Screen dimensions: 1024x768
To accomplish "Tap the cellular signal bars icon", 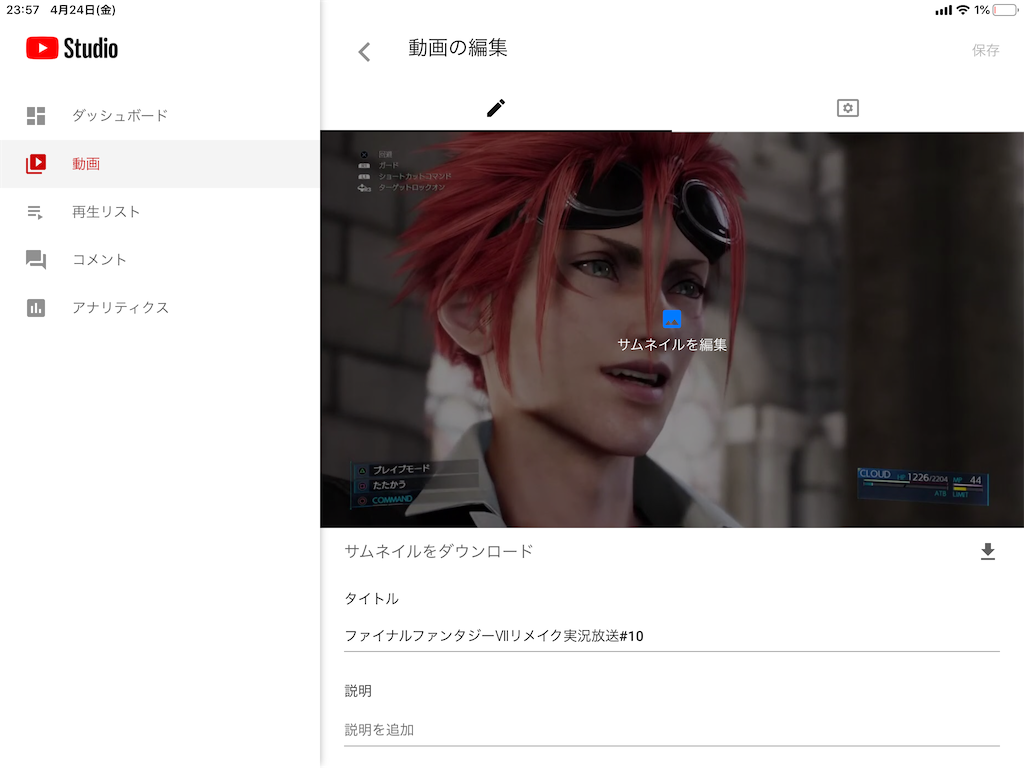I will pyautogui.click(x=943, y=10).
